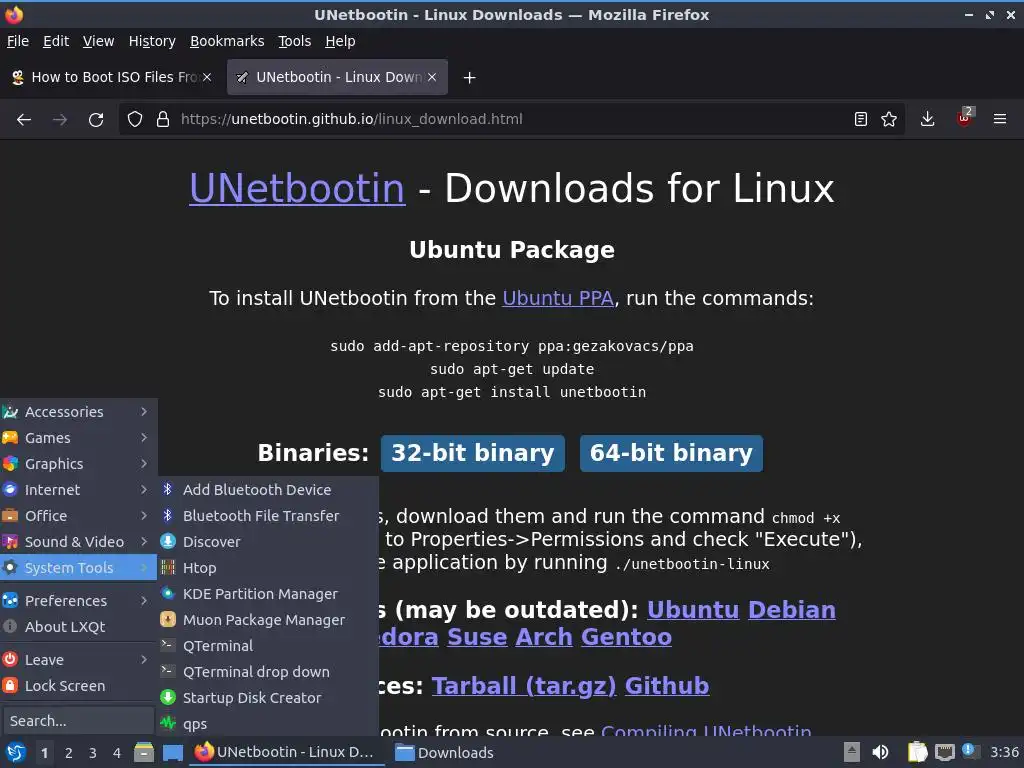Launch Add Bluetooth Device
1024x768 pixels.
coord(268,489)
